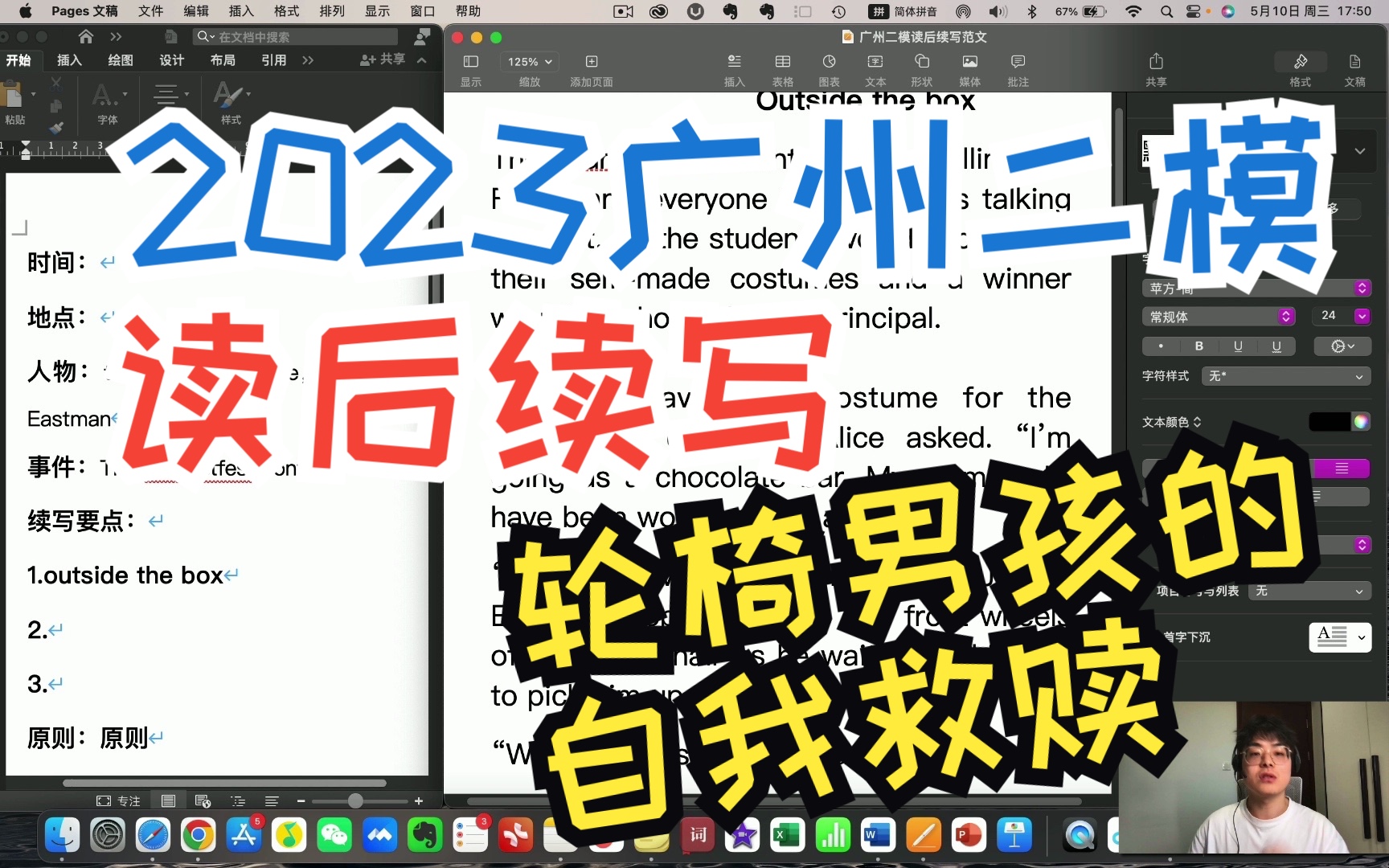Select the justified alignment button highlighted in magenta

click(x=1342, y=469)
